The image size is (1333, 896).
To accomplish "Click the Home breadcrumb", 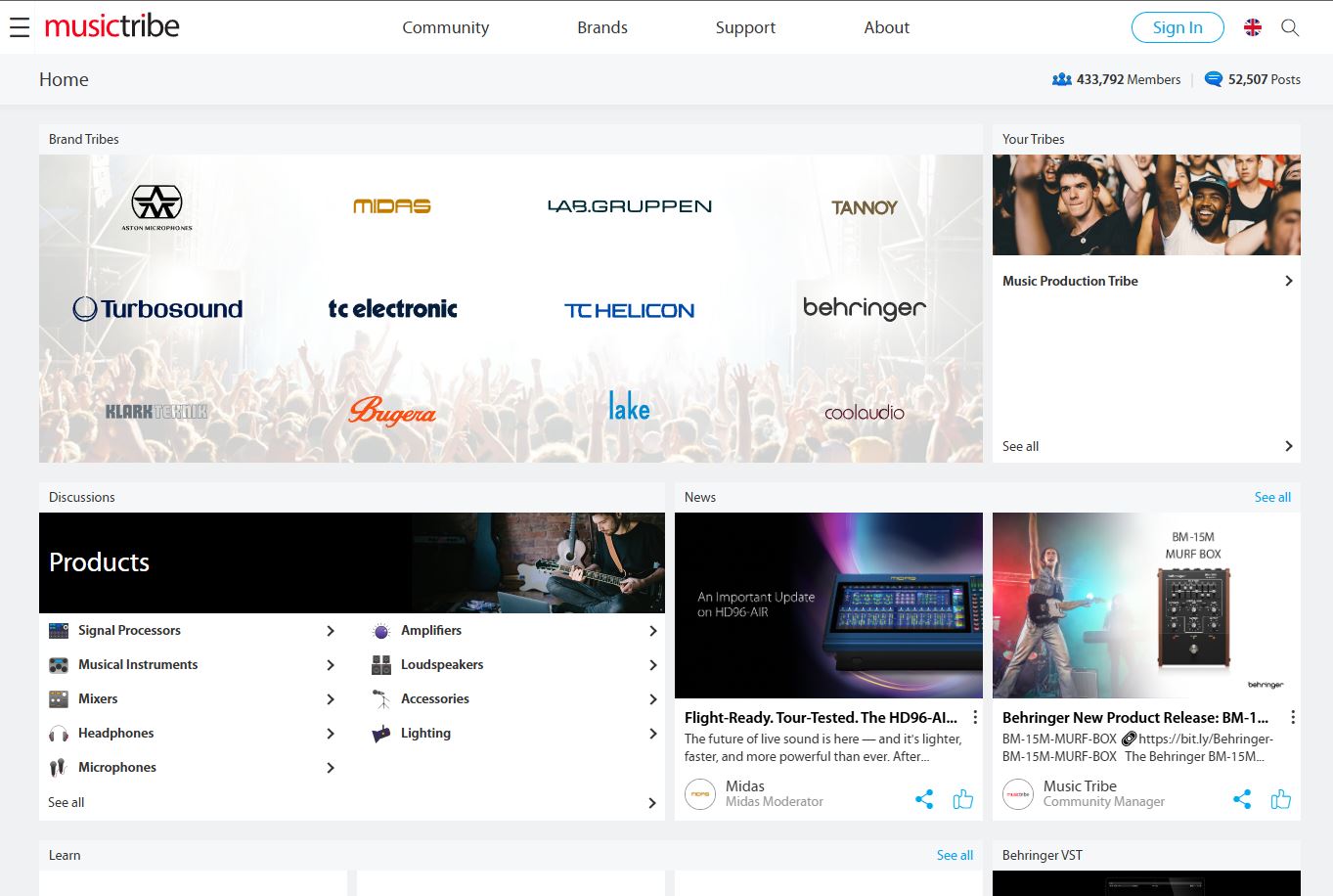I will (64, 79).
